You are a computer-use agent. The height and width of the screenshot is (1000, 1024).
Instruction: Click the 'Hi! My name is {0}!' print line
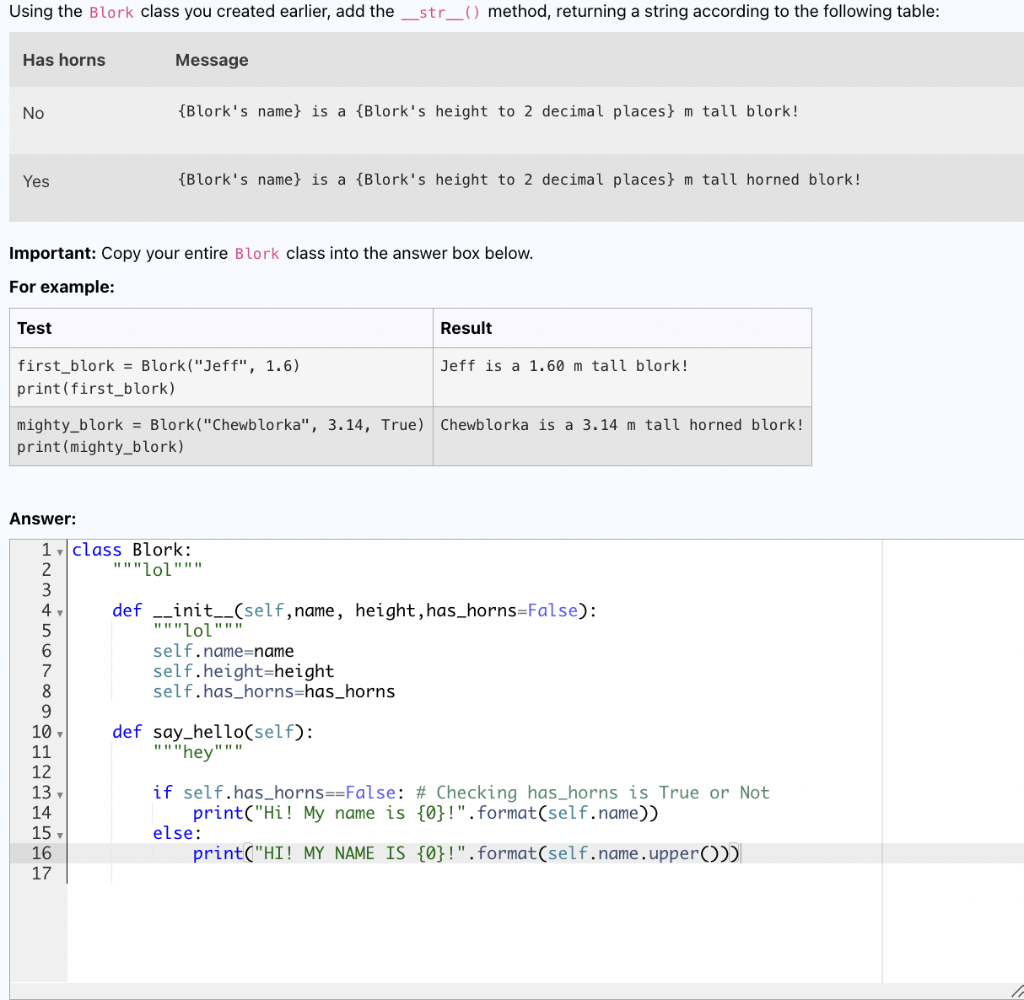click(x=426, y=813)
